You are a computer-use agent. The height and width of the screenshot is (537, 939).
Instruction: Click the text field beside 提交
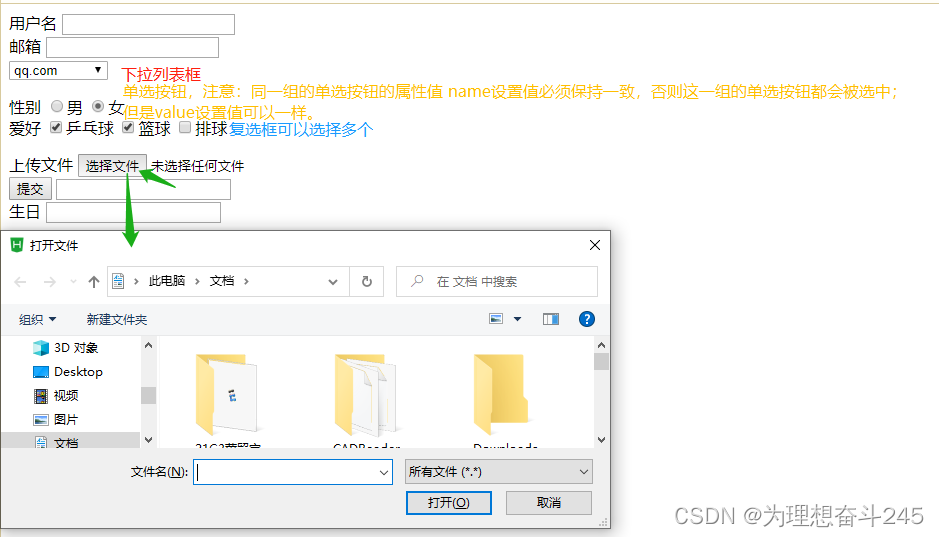click(143, 189)
